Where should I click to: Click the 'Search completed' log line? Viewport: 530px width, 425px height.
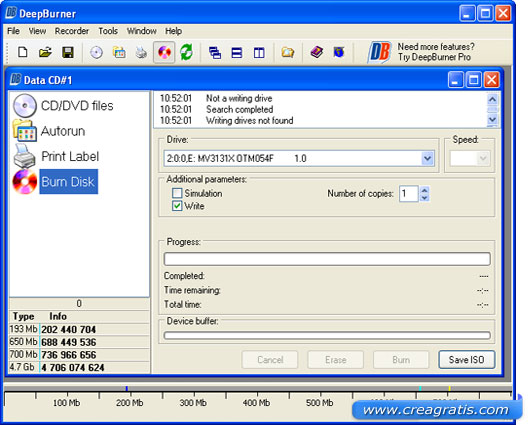click(239, 109)
